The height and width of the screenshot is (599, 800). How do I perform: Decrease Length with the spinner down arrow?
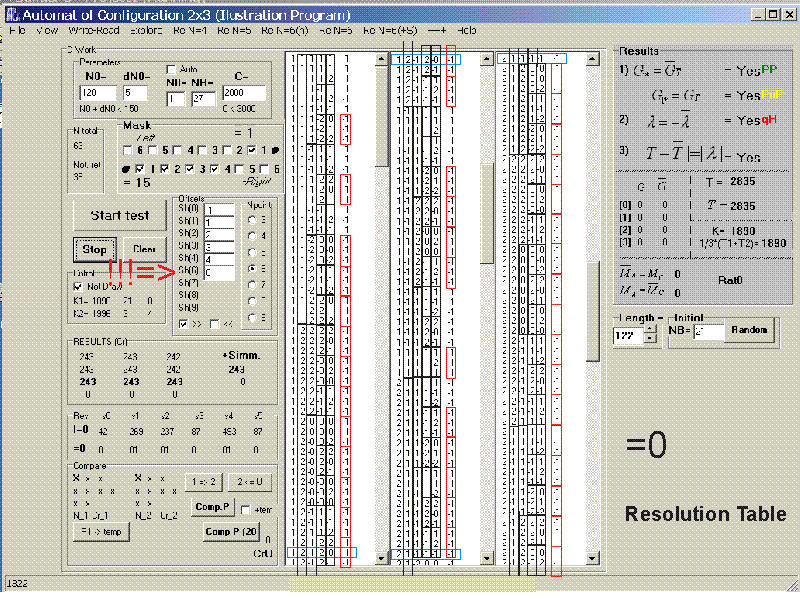pos(649,339)
